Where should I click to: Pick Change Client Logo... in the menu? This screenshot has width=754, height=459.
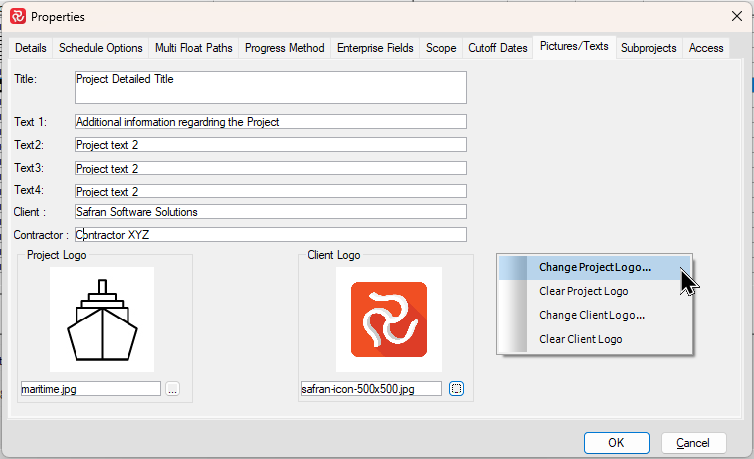coord(591,315)
